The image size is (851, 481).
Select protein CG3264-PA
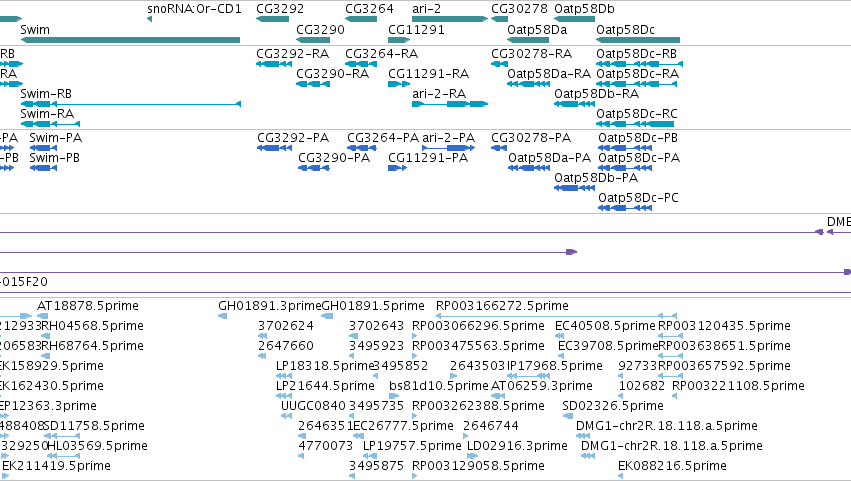361,148
